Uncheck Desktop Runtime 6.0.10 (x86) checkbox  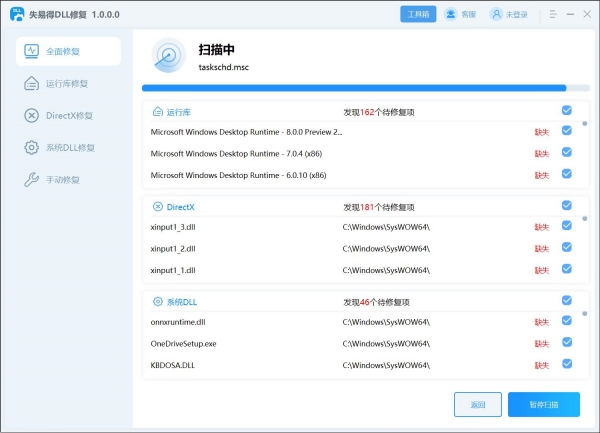[567, 174]
